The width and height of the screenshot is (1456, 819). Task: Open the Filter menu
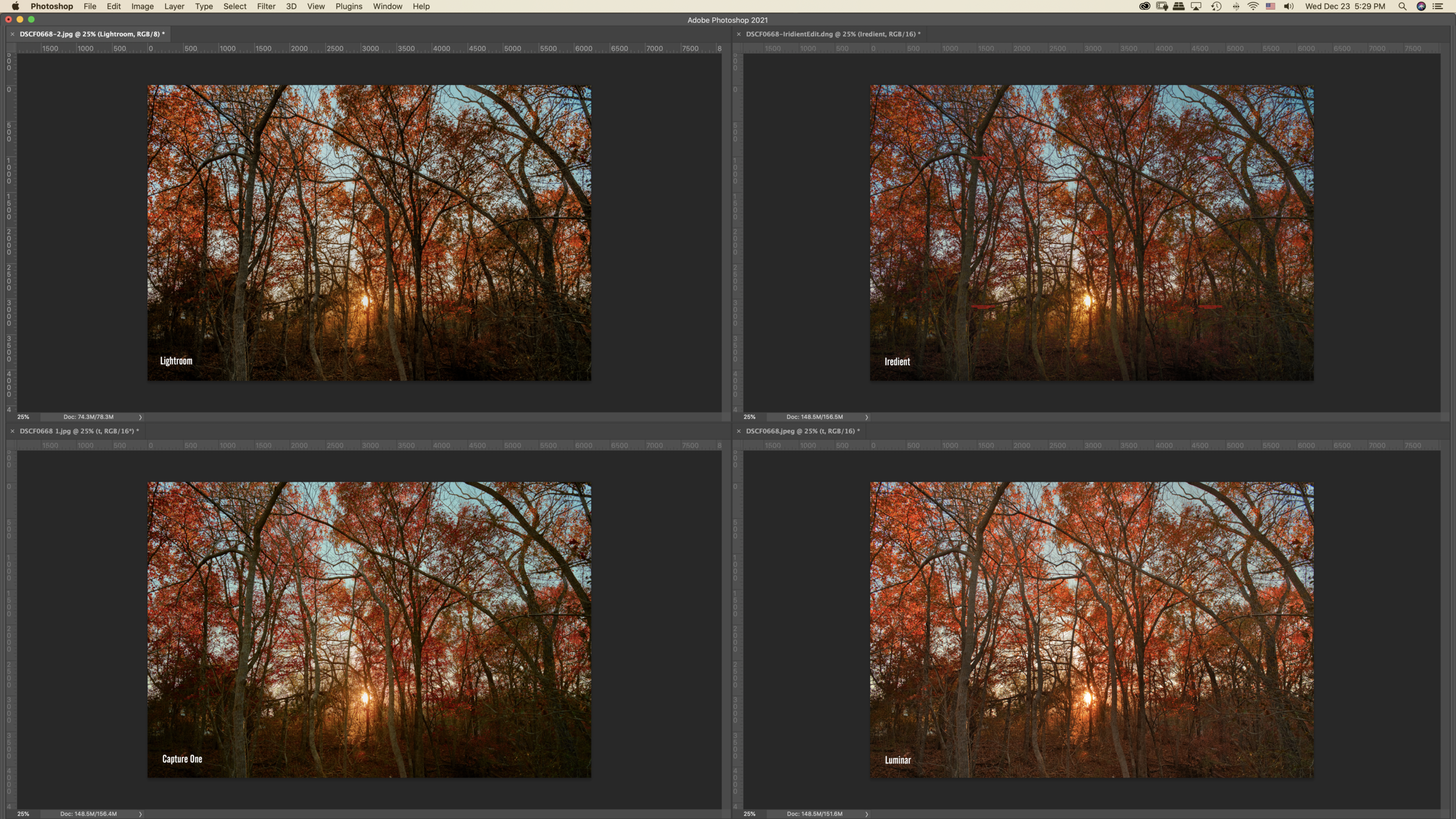pos(266,6)
